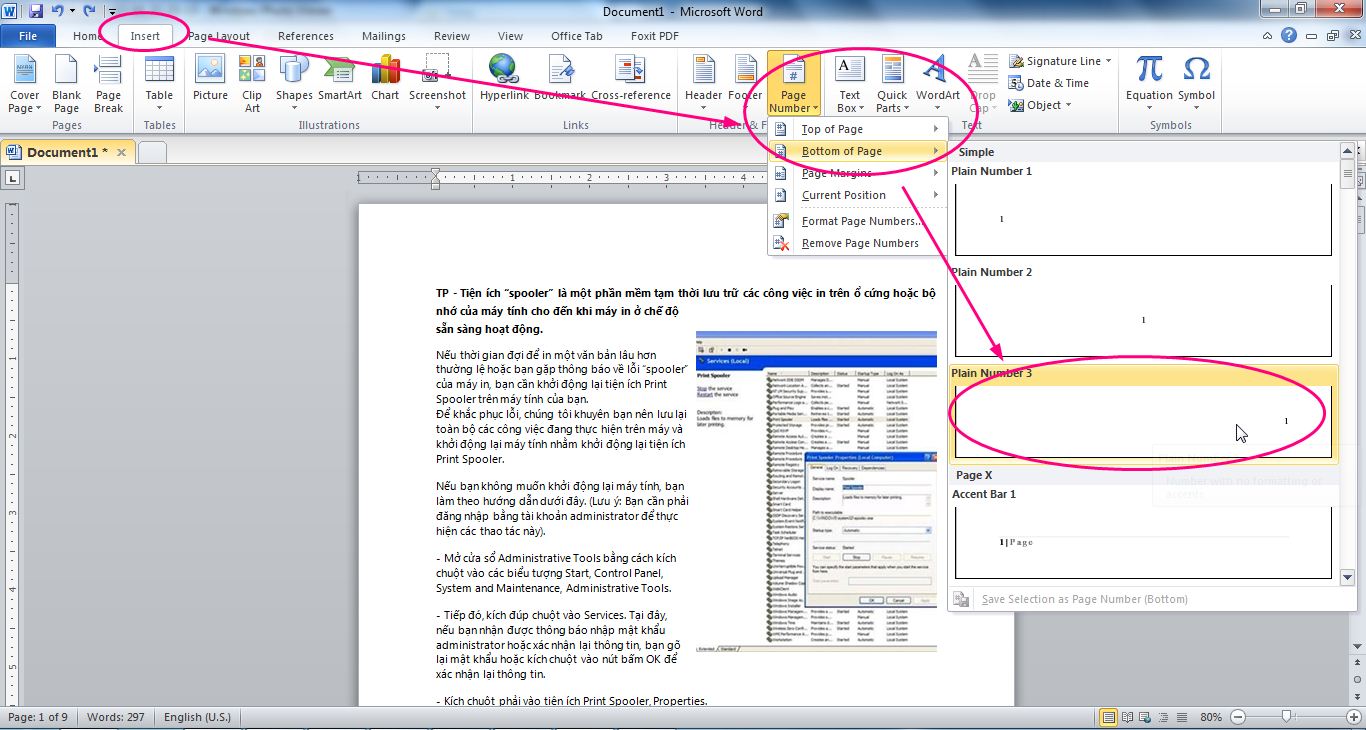1366x730 pixels.
Task: Adjust the zoom slider handle
Action: pyautogui.click(x=1286, y=717)
